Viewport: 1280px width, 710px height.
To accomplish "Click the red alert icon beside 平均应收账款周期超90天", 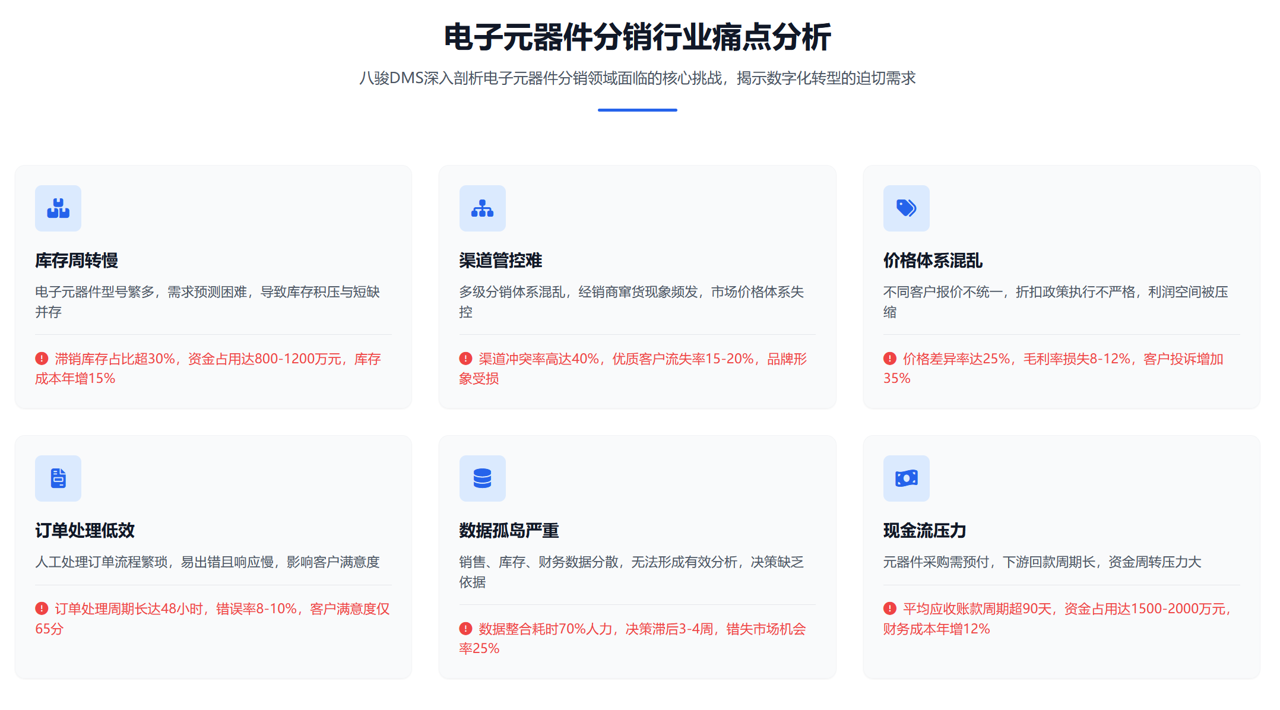I will [890, 608].
